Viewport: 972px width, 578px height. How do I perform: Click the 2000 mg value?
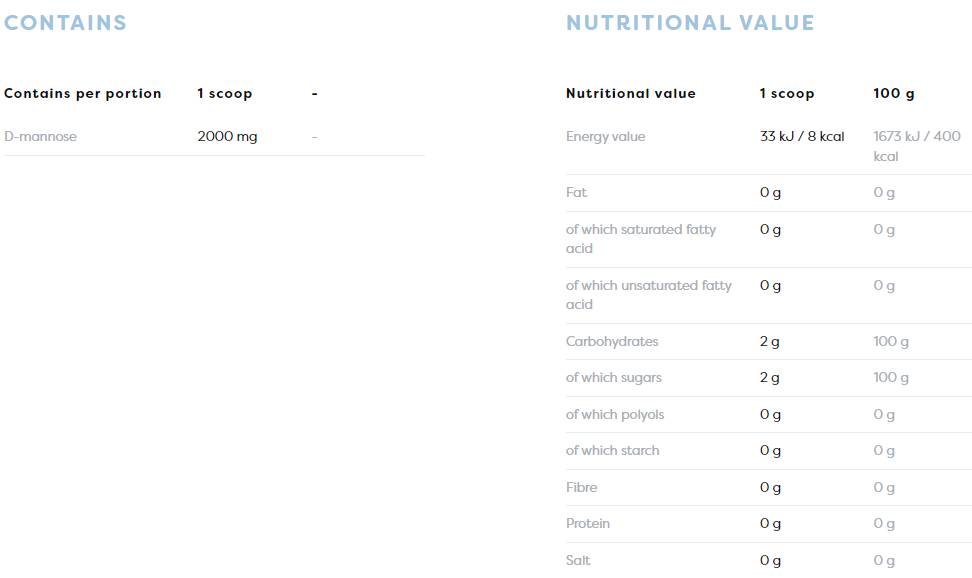227,136
